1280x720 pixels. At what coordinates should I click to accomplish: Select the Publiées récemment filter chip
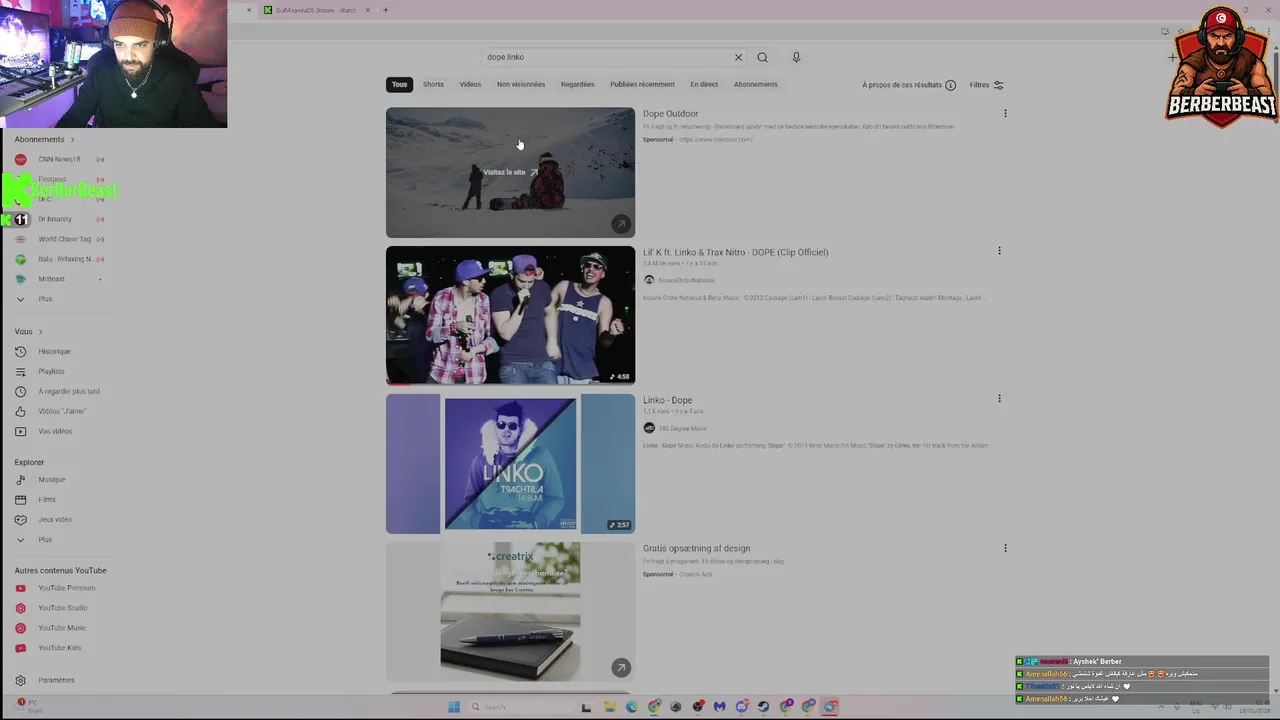[642, 84]
